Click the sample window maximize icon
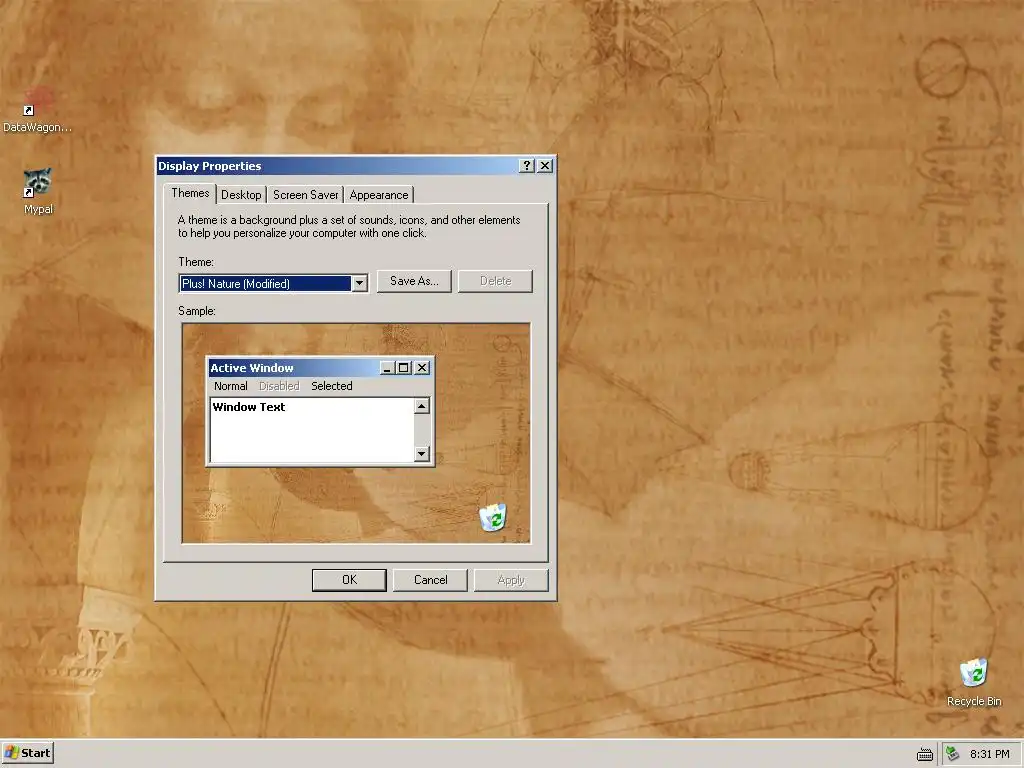This screenshot has width=1024, height=768. [404, 368]
